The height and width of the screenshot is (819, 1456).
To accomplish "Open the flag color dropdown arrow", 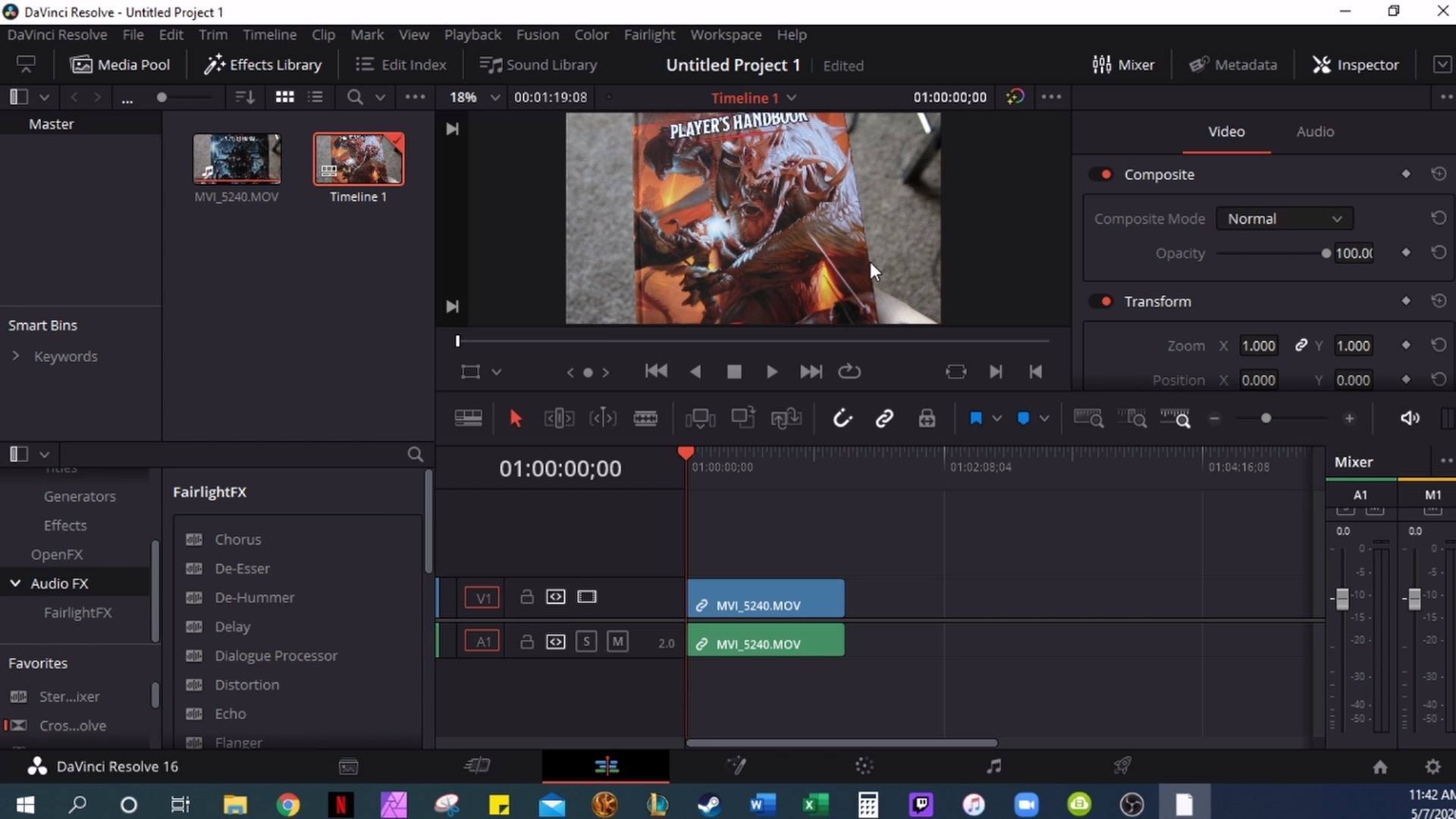I will (997, 419).
